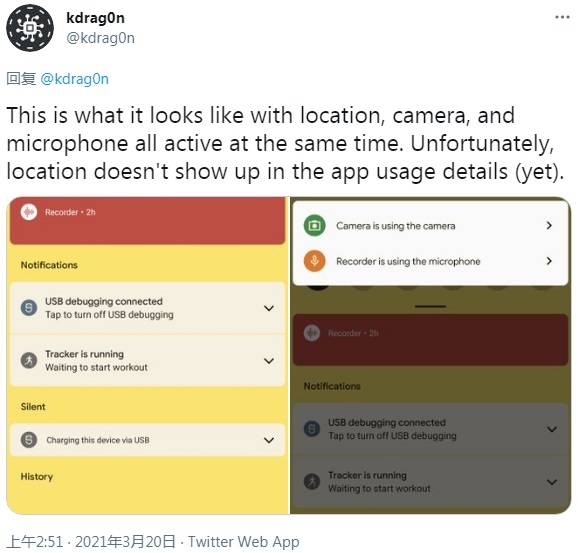Open Recorder is using the microphone details chevron
The width and height of the screenshot is (578, 553).
[x=549, y=261]
